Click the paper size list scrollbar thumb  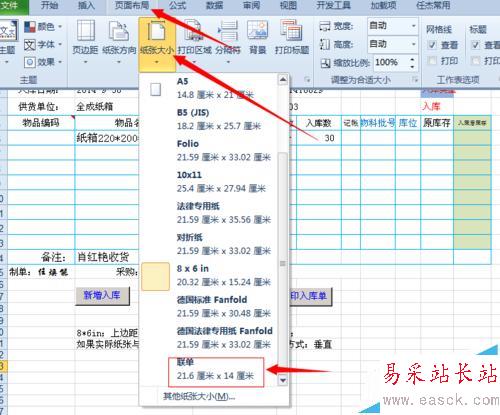point(283,263)
